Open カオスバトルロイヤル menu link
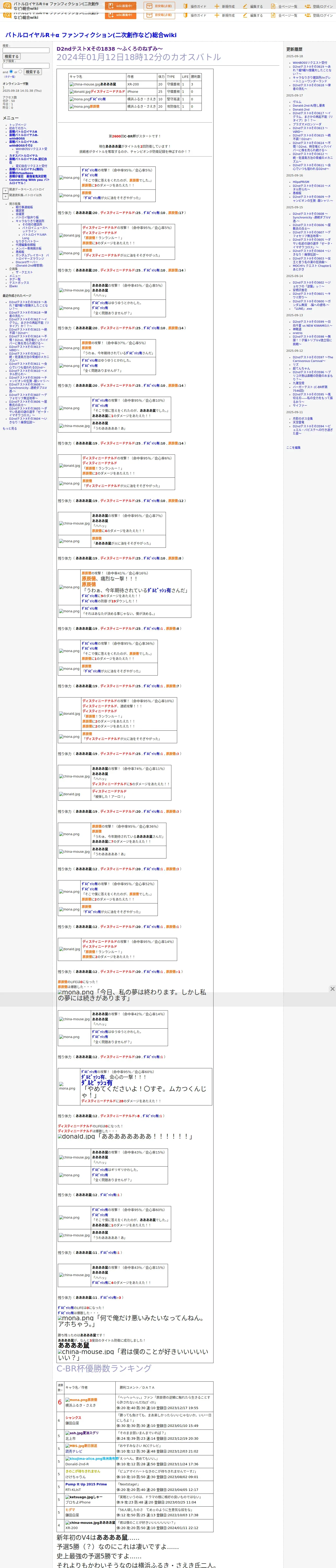Viewport: 336px width, 1568px height. click(x=23, y=156)
